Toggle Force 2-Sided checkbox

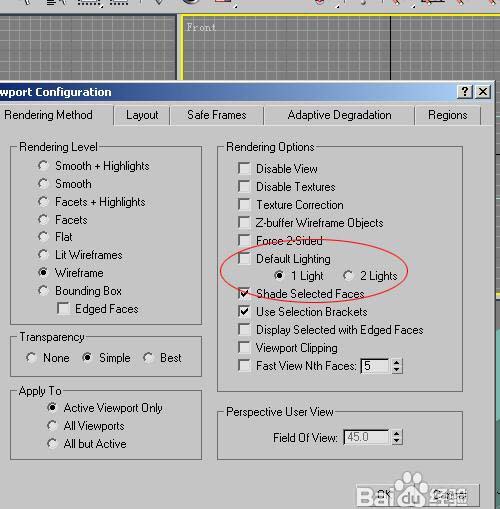tap(244, 240)
